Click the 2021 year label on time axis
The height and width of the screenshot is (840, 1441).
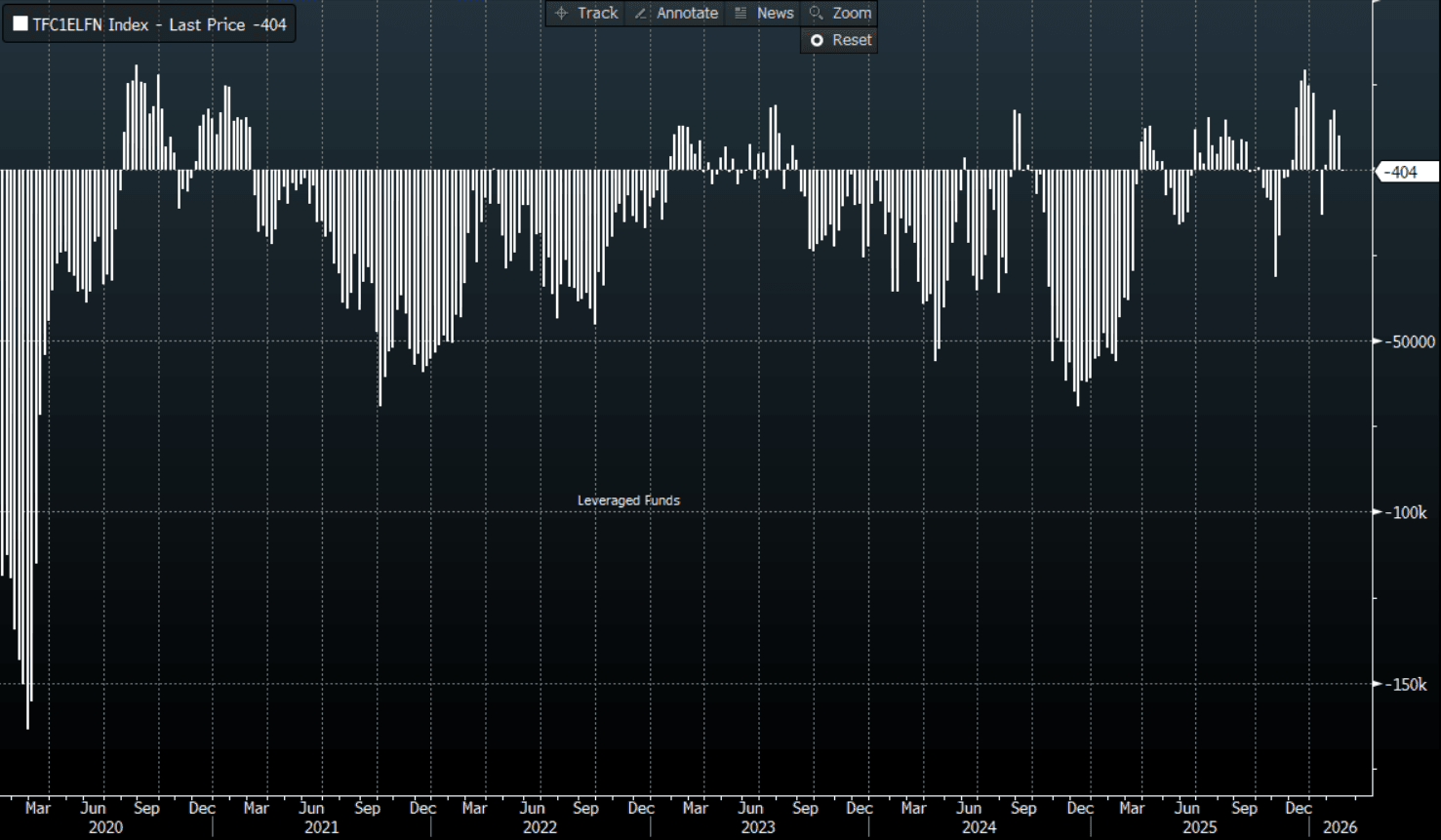(321, 827)
